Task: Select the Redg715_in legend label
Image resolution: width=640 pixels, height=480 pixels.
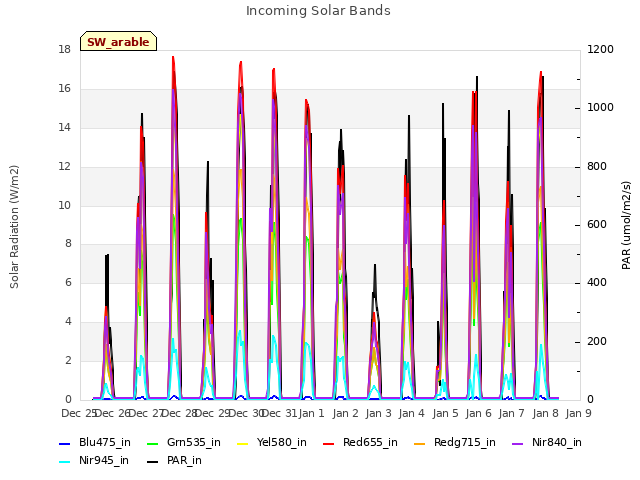Action: click(465, 442)
